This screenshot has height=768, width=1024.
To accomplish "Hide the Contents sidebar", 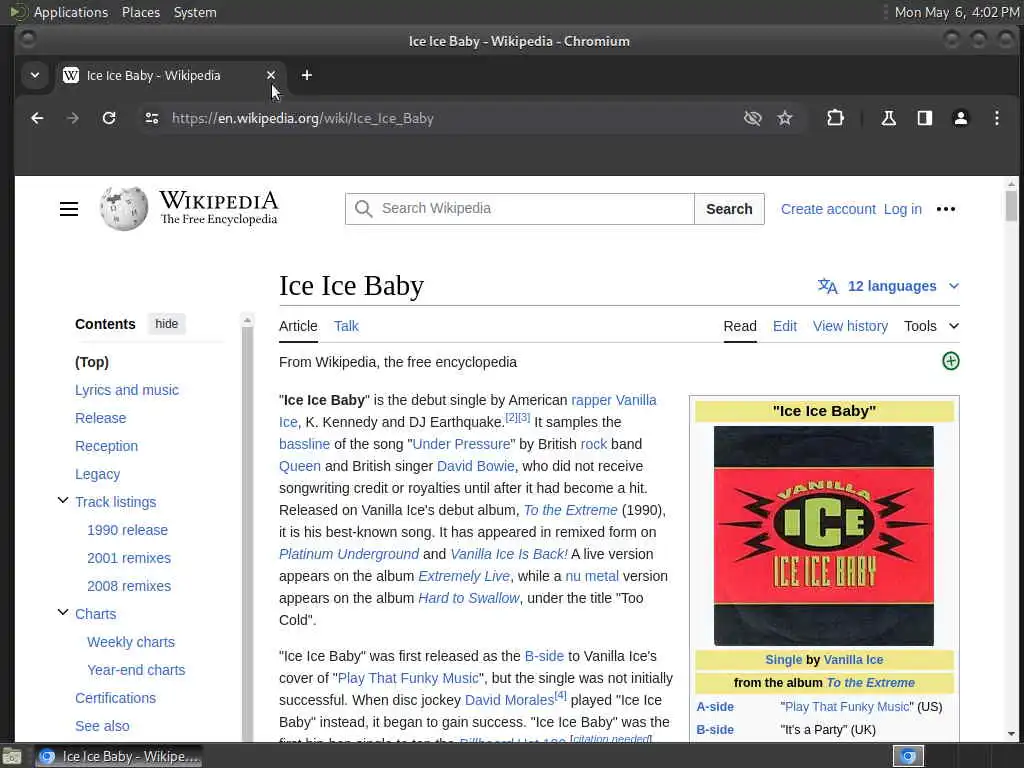I will click(x=167, y=324).
